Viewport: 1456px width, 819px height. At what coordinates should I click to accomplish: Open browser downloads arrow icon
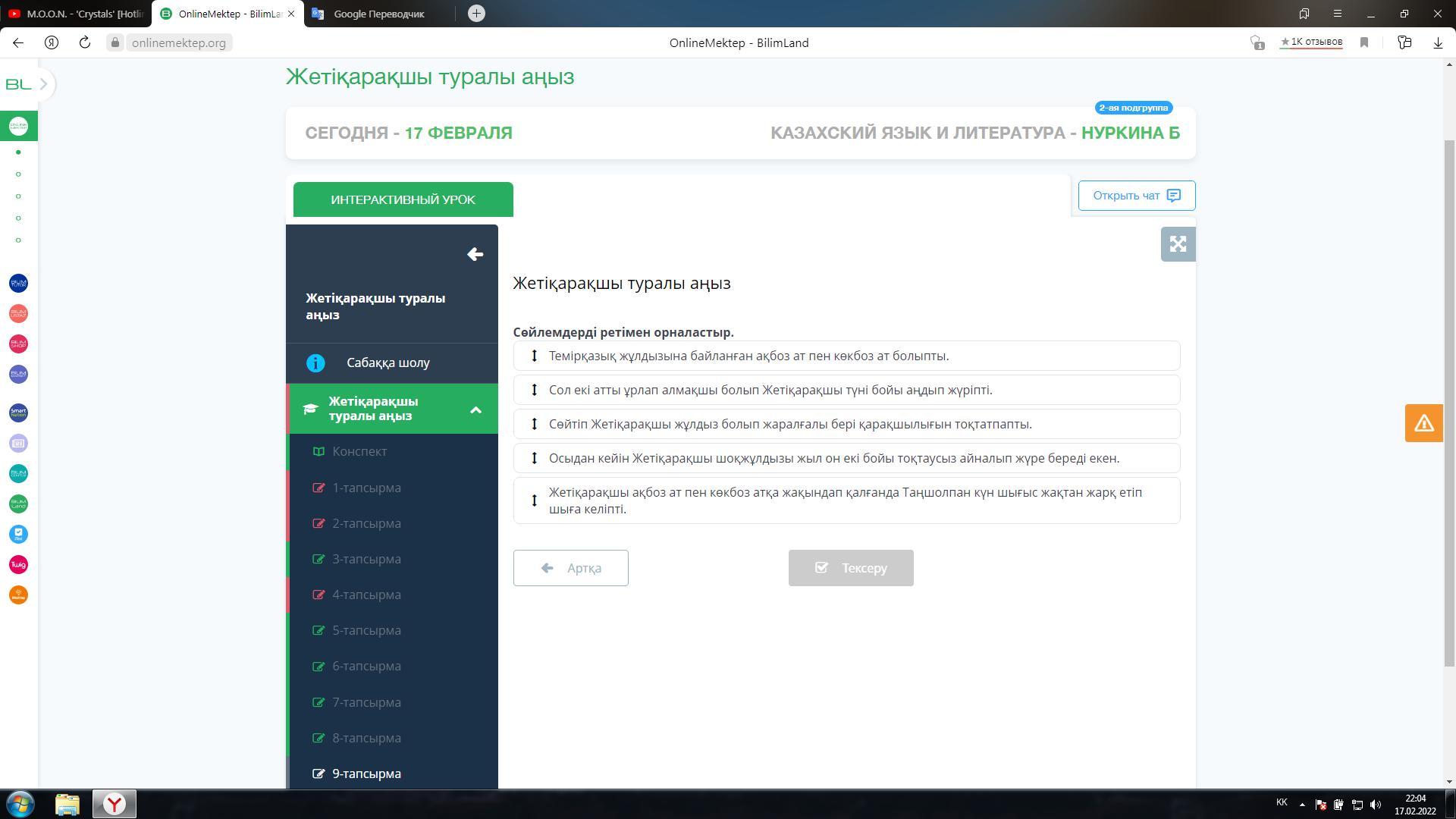pos(1438,43)
